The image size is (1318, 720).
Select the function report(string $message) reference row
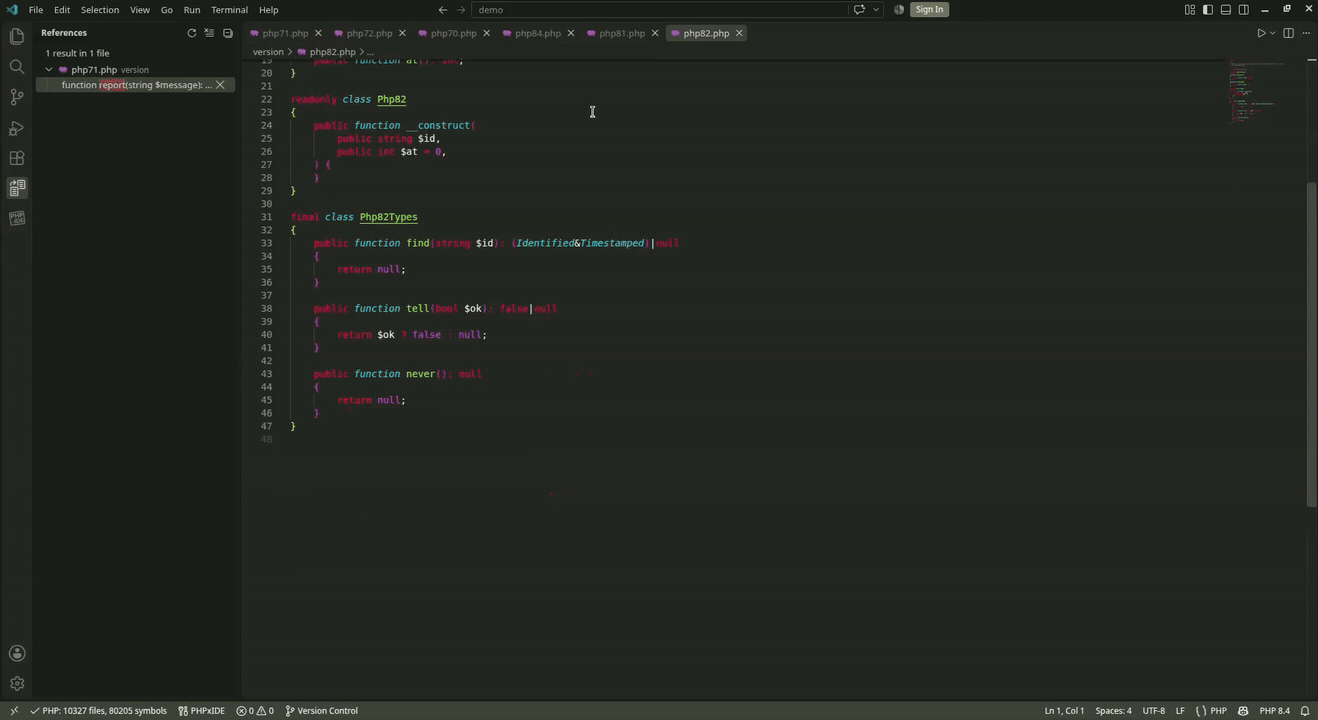pos(135,85)
